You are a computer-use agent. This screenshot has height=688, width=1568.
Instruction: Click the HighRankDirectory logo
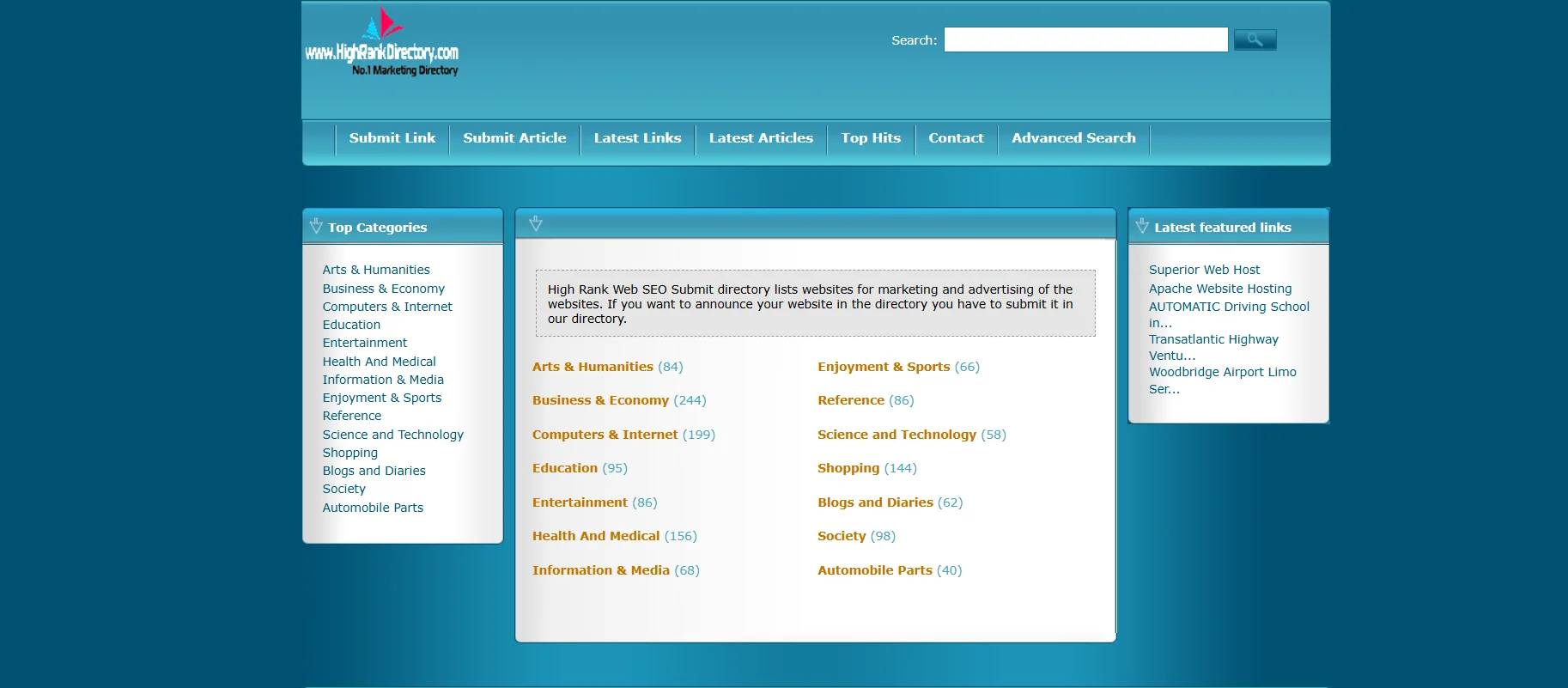coord(382,42)
